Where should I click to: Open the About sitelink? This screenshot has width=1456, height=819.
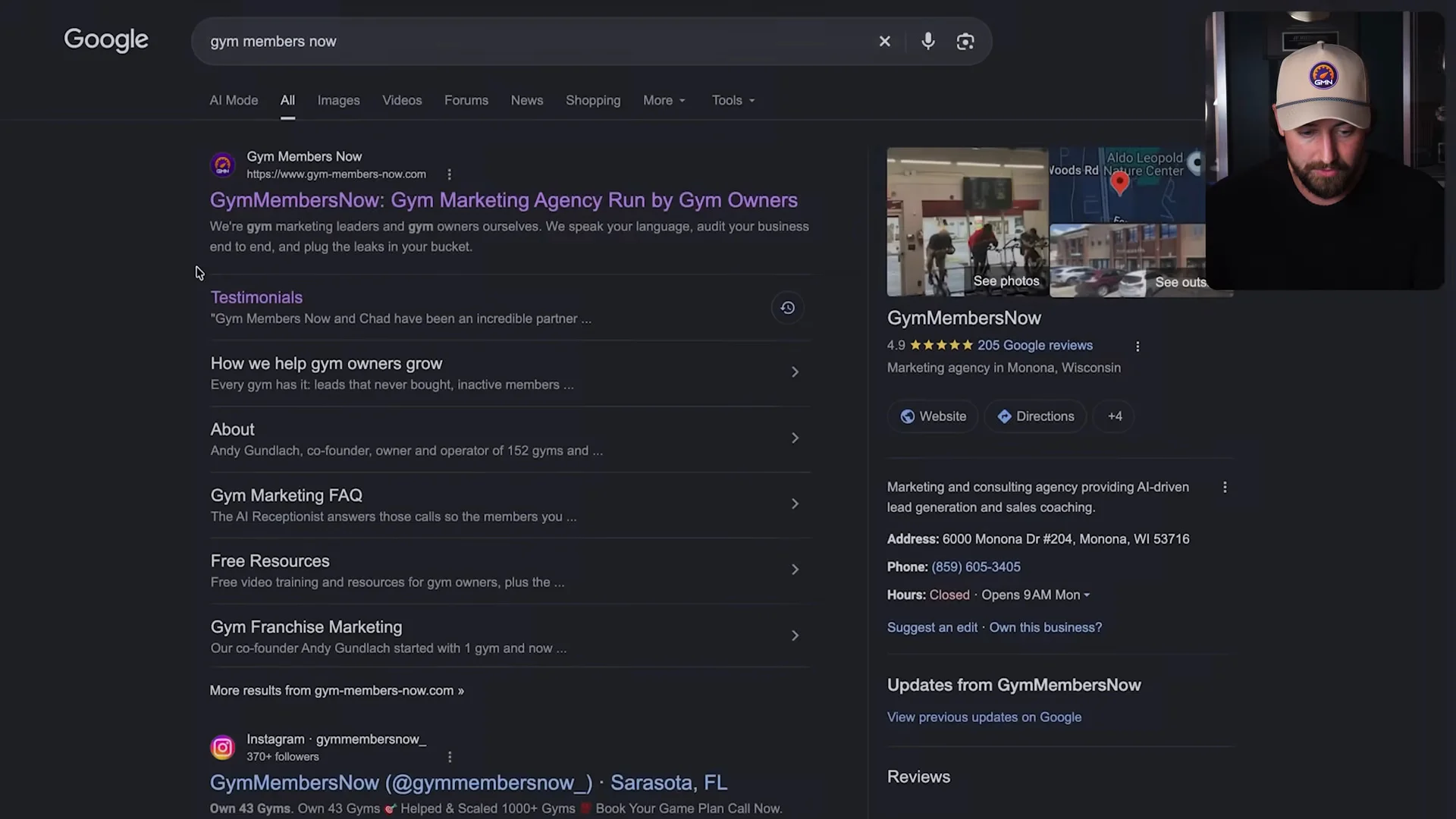point(232,430)
